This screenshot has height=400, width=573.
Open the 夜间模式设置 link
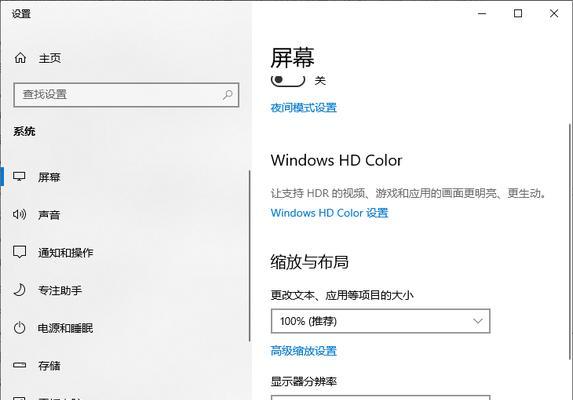coord(303,108)
